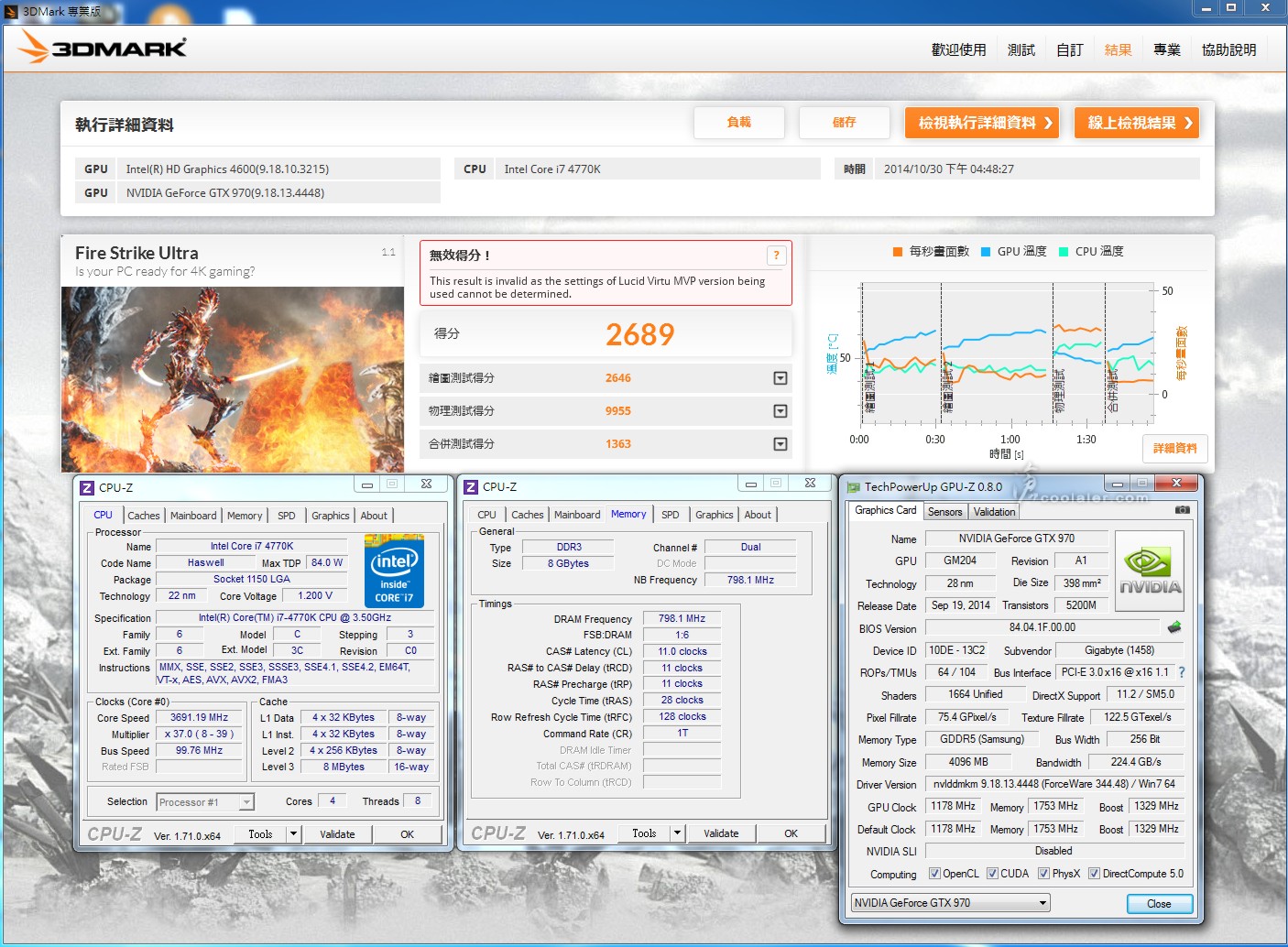Toggle the OpenCL checkbox in GPU-Z
Image resolution: width=1288 pixels, height=947 pixels.
[x=934, y=874]
